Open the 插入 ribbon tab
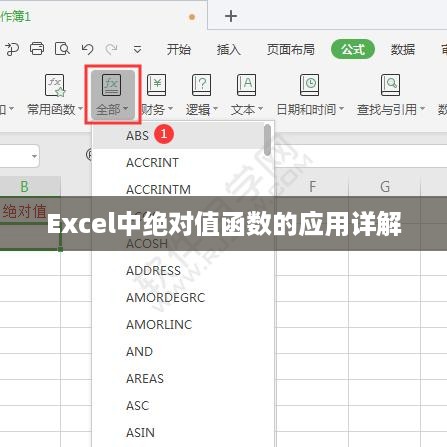Viewport: 447px width, 447px height. coord(228,50)
